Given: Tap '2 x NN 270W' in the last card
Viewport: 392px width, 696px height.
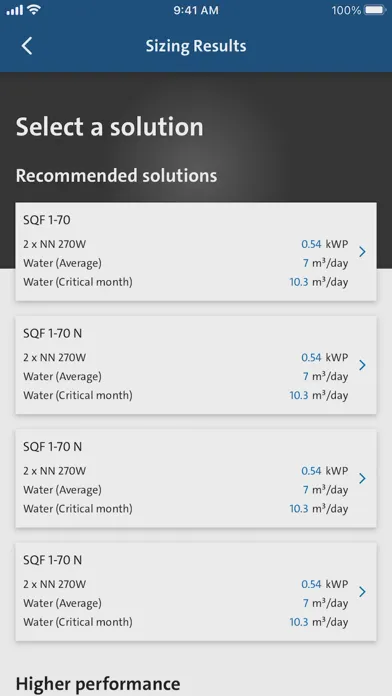Looking at the screenshot, I should pyautogui.click(x=54, y=584).
